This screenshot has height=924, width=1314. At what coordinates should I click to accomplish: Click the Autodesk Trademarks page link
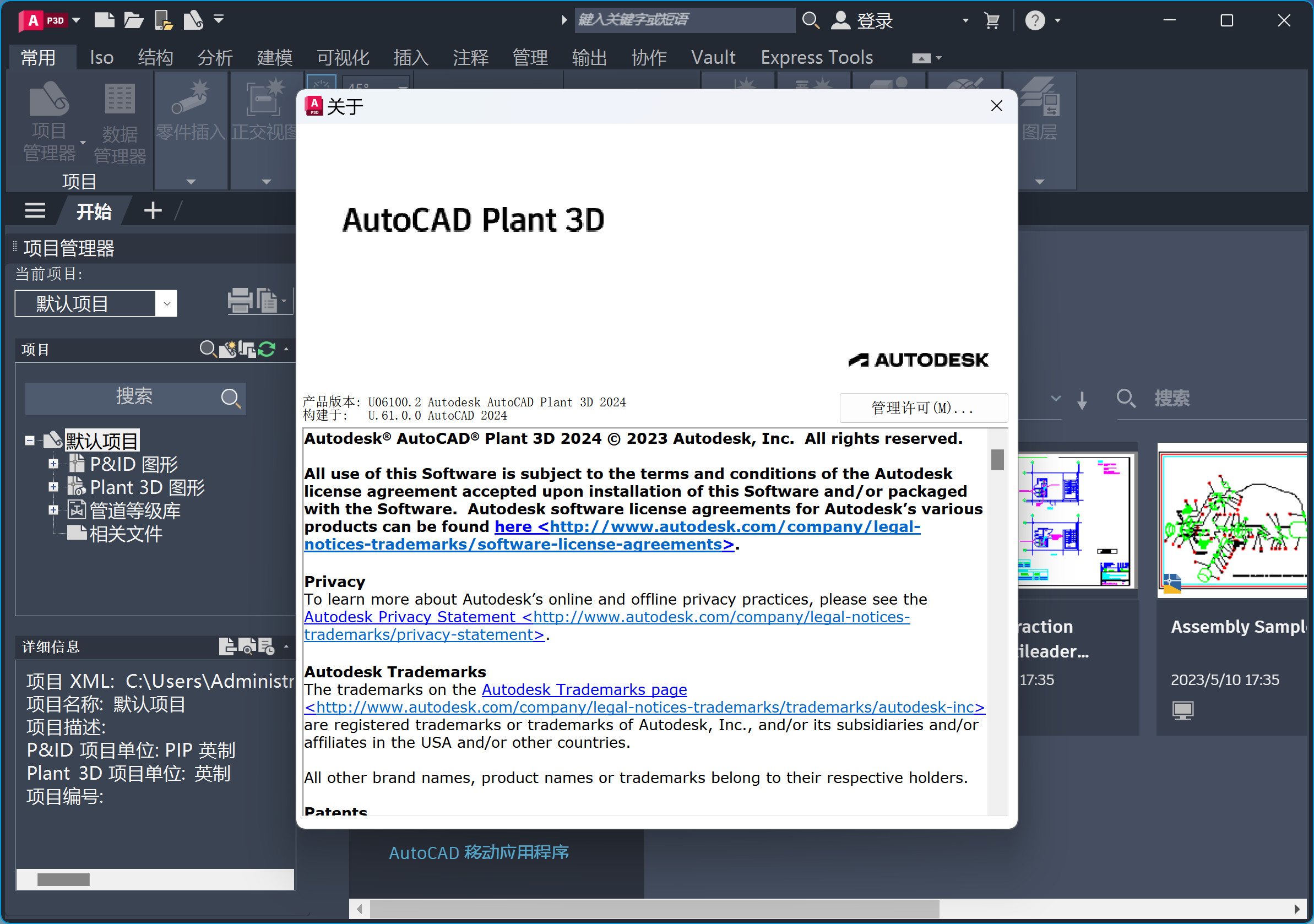pyautogui.click(x=583, y=689)
